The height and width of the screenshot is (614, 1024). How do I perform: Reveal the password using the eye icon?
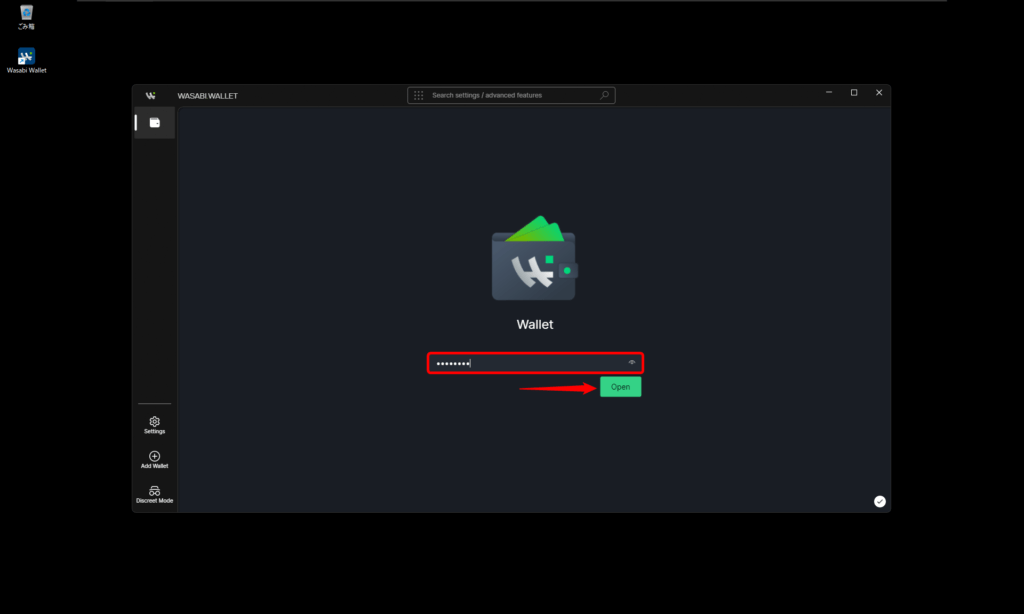632,363
